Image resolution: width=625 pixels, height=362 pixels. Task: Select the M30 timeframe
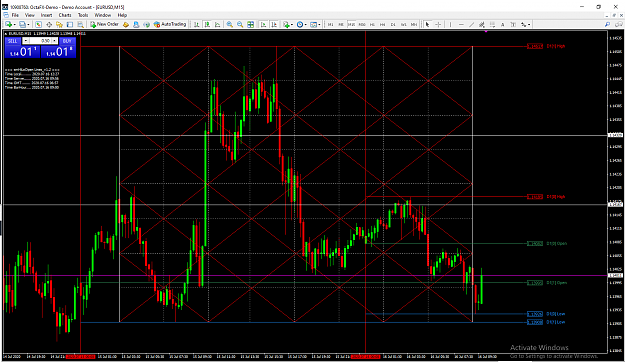pos(362,25)
